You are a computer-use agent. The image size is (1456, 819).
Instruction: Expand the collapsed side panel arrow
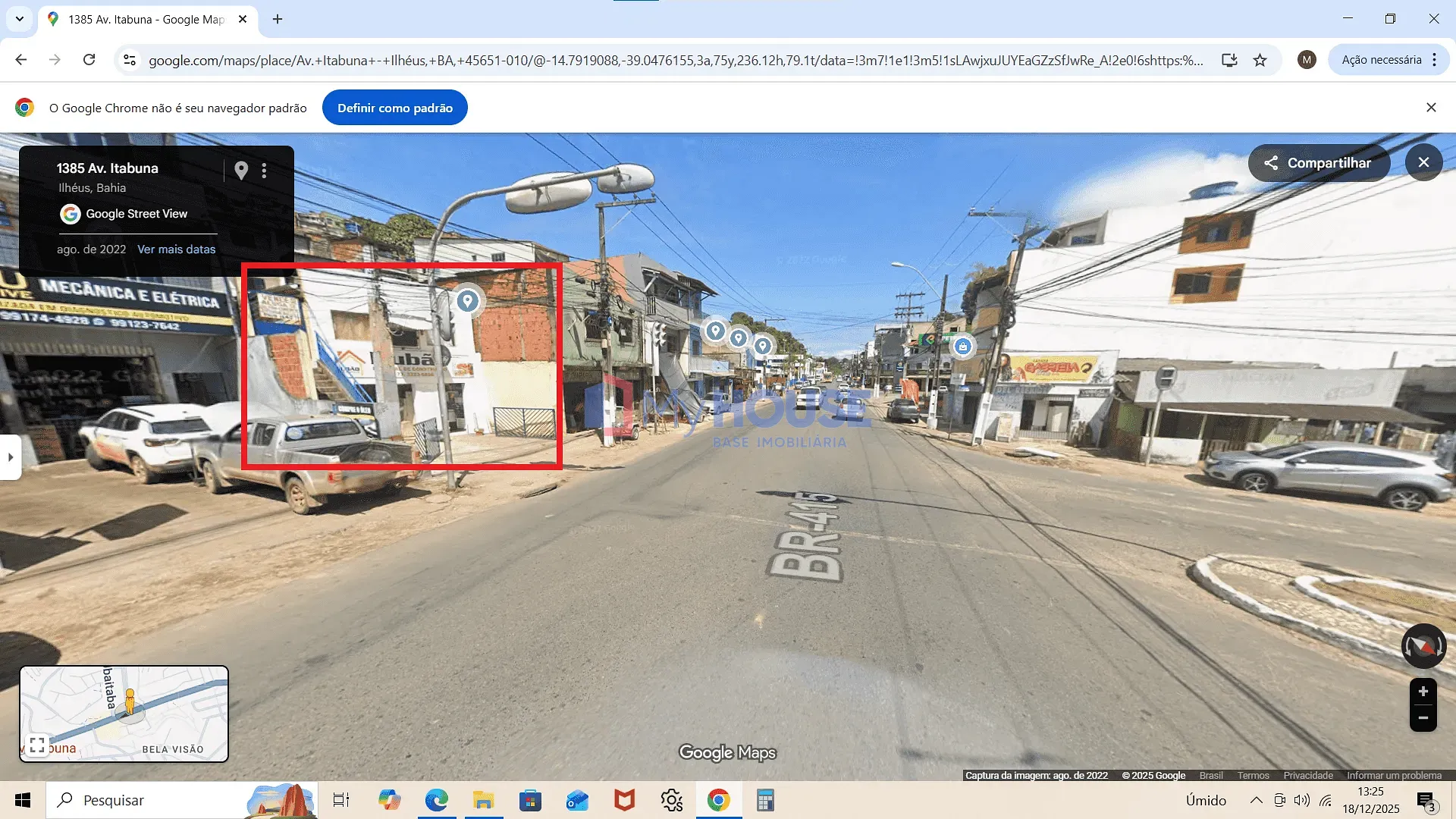(11, 457)
